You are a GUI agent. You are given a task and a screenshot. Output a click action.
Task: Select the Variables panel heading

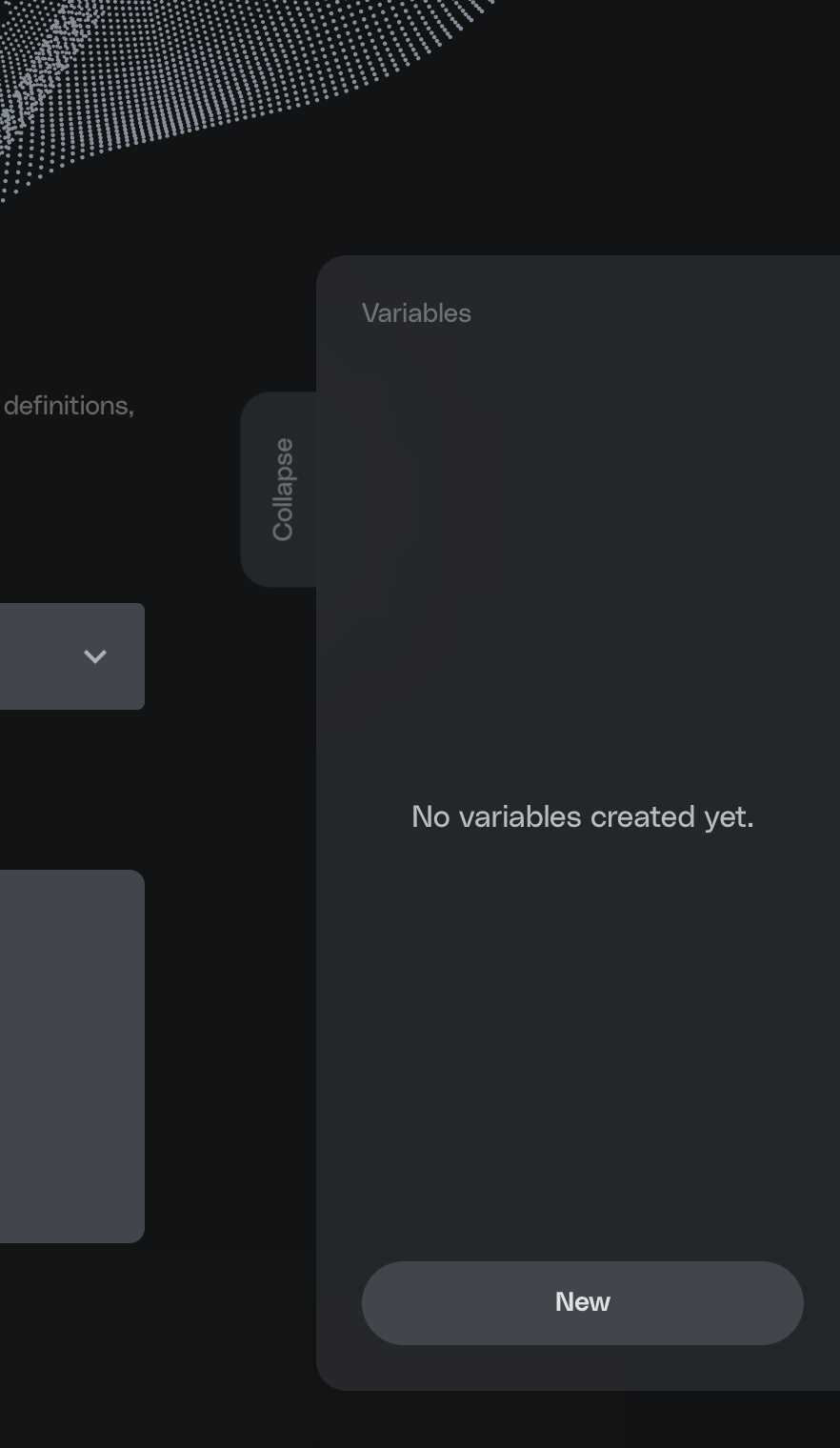(x=416, y=313)
